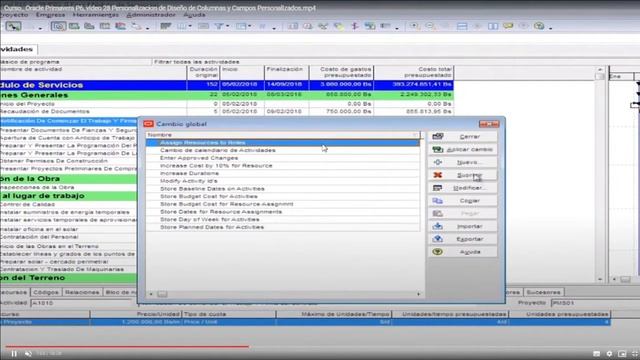Image resolution: width=640 pixels, height=360 pixels.
Task: Pause the video with the pause button
Action: [x=14, y=353]
